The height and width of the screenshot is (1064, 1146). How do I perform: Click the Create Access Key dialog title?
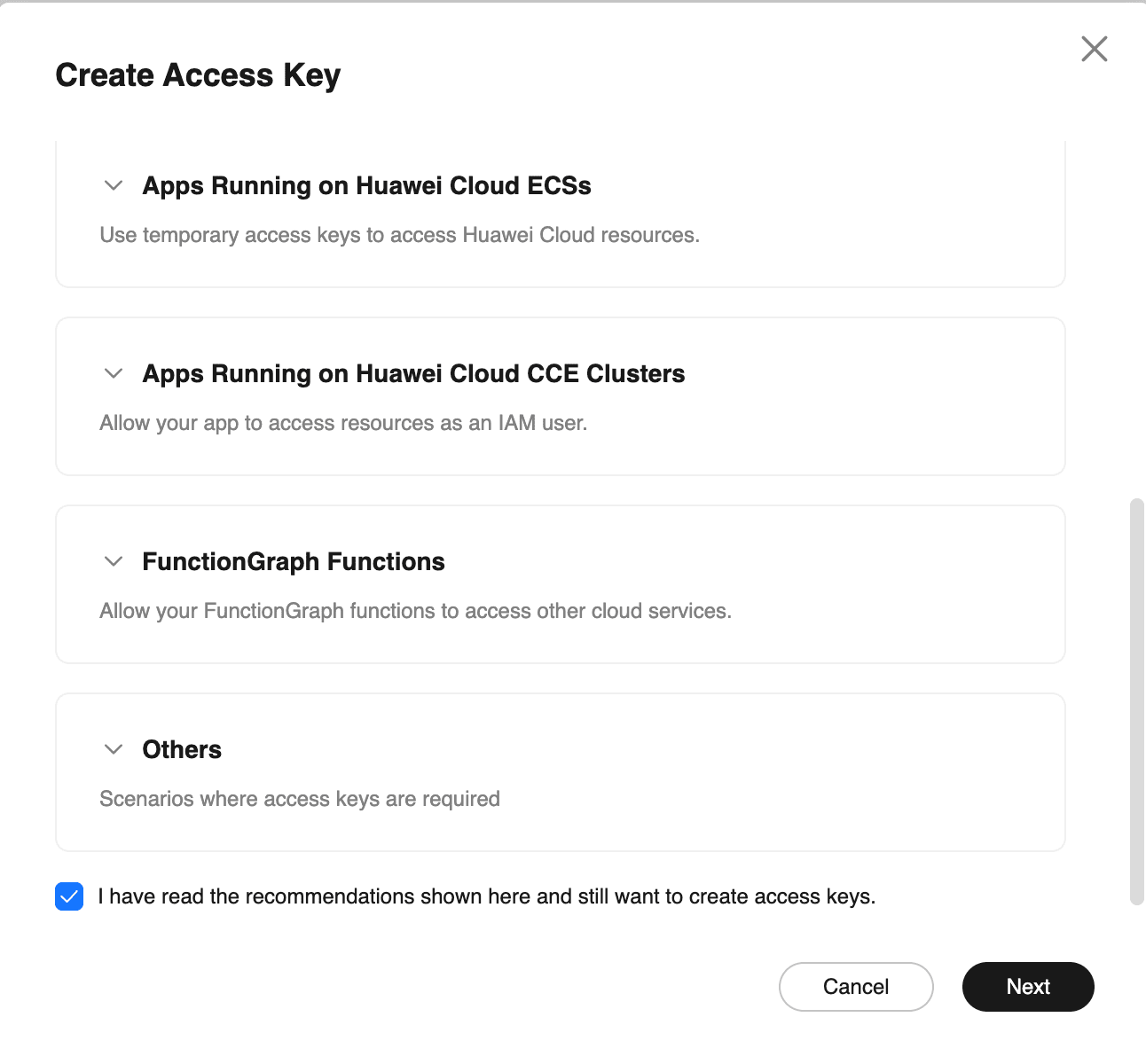click(198, 75)
